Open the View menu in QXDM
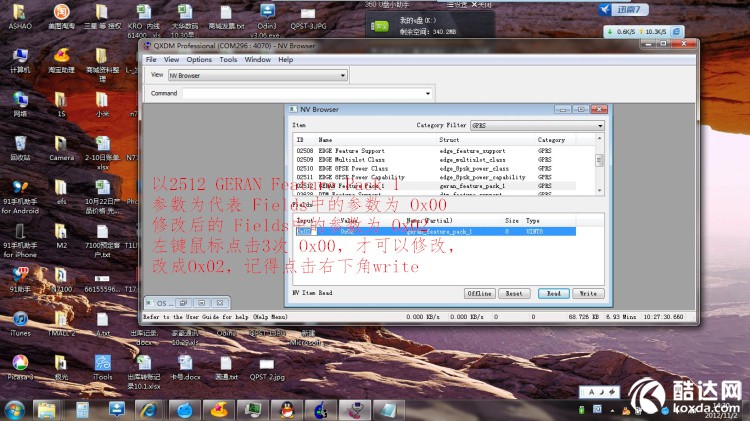The height and width of the screenshot is (421, 750). pyautogui.click(x=171, y=59)
